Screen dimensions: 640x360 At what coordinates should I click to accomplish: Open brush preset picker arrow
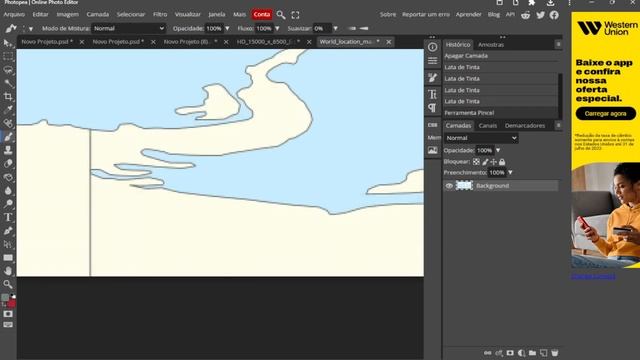31,29
